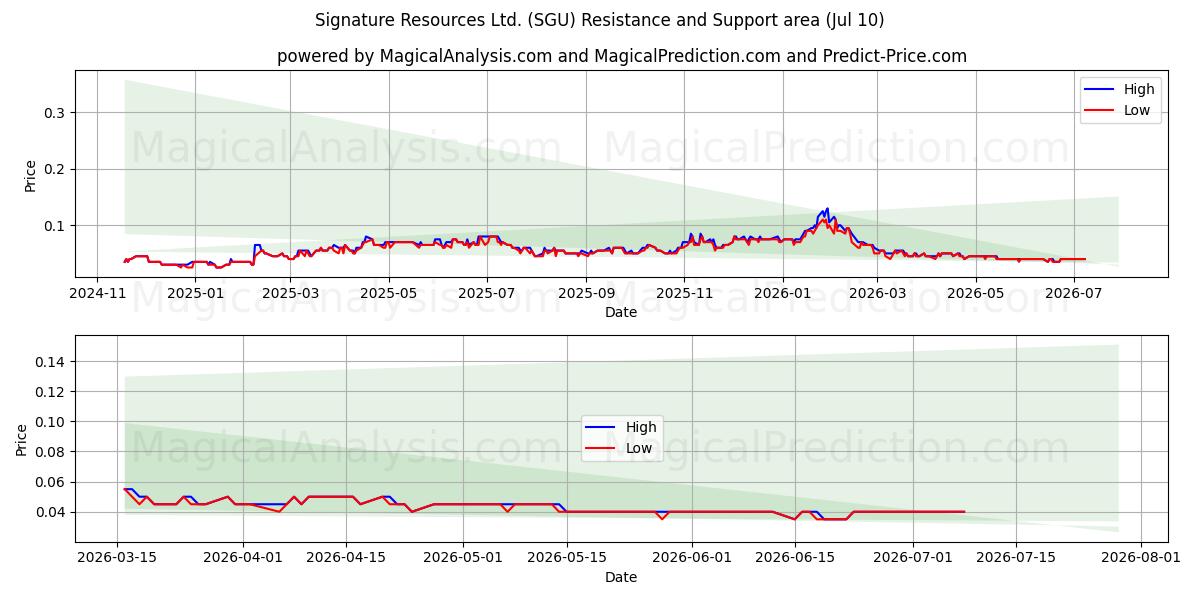1200x600 pixels.
Task: Click the bottom chart 'Price' axis label
Action: click(22, 440)
